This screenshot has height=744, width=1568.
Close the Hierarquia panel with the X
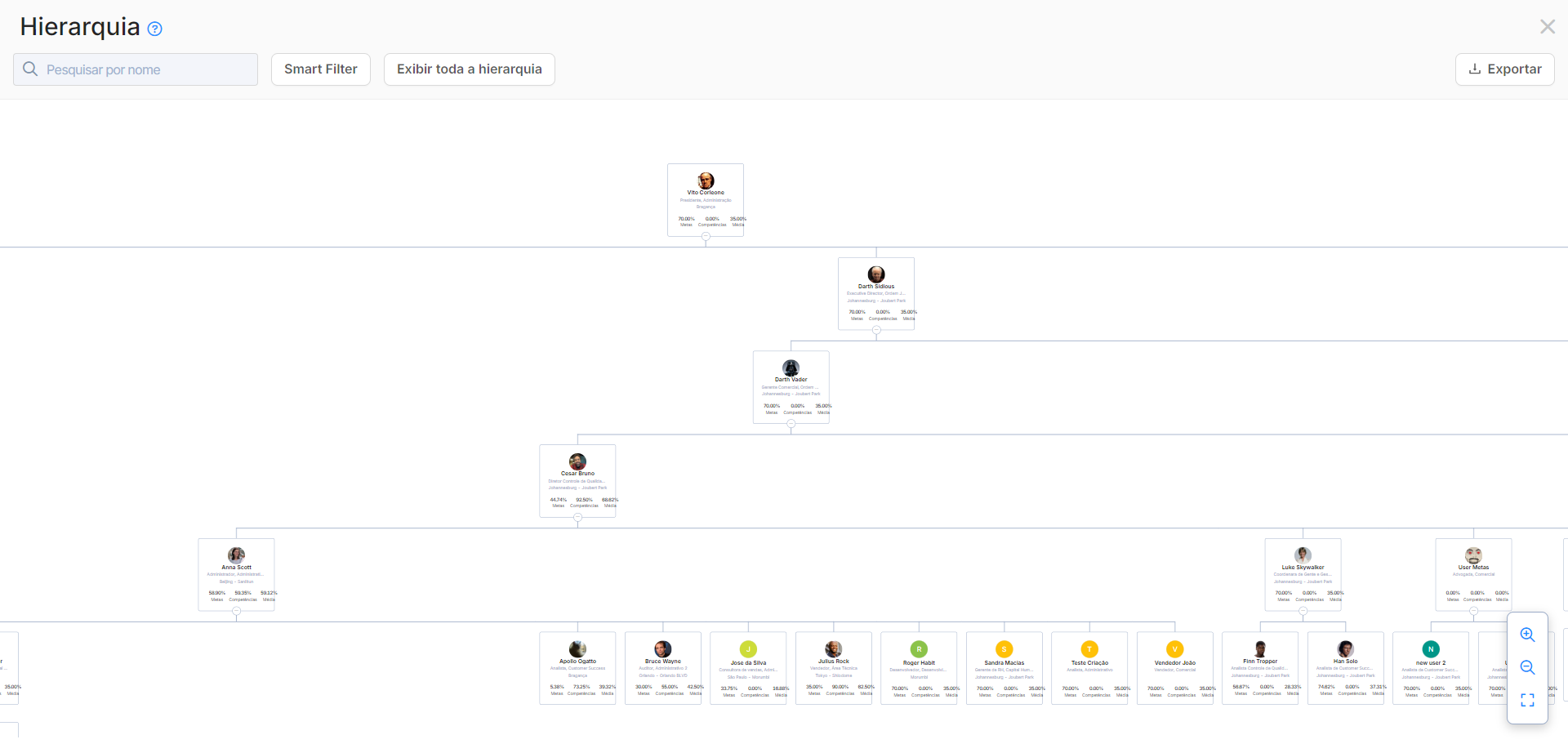click(x=1547, y=27)
